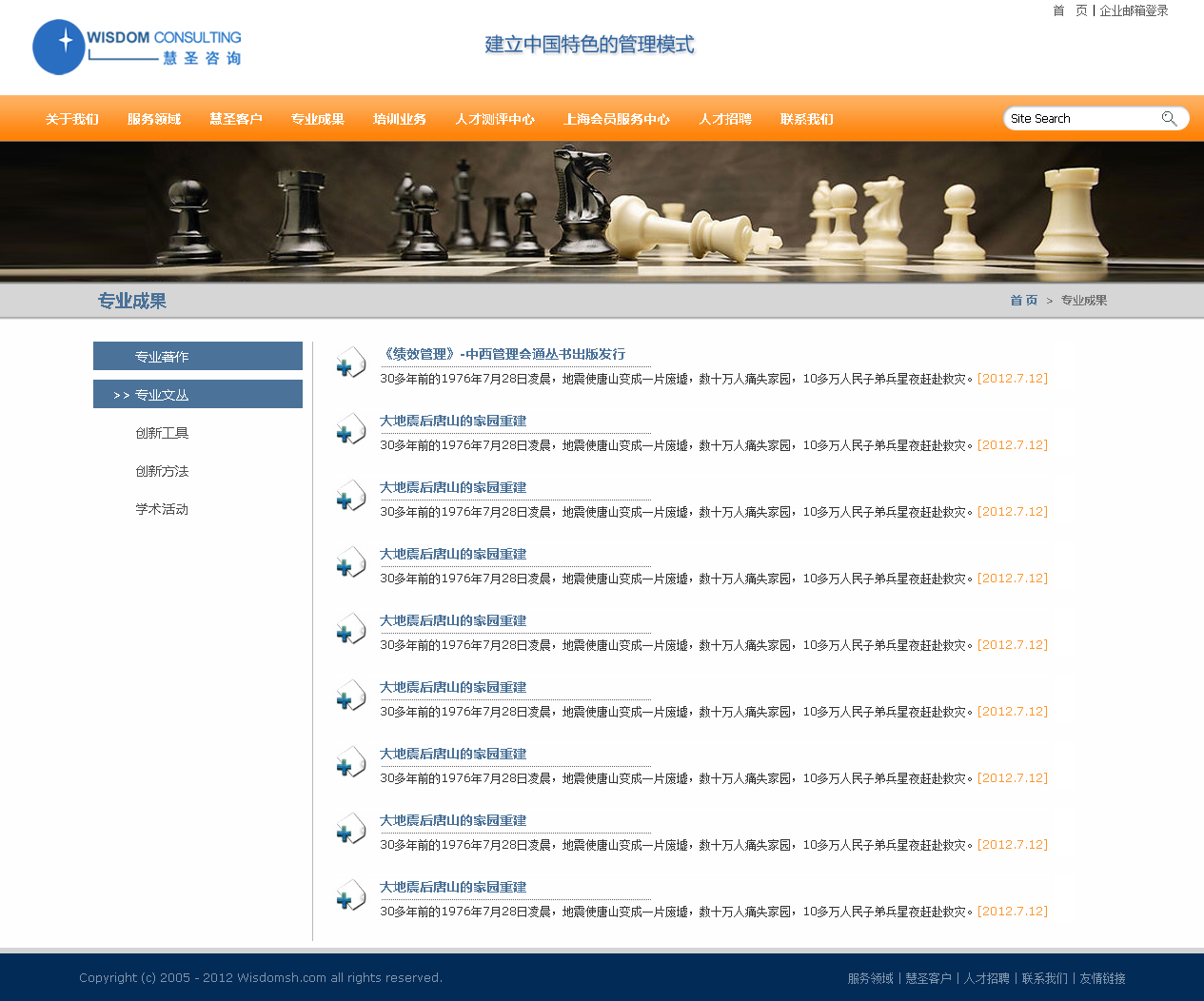The image size is (1204, 1001).
Task: Click the plus icon beside the second article
Action: (x=350, y=430)
